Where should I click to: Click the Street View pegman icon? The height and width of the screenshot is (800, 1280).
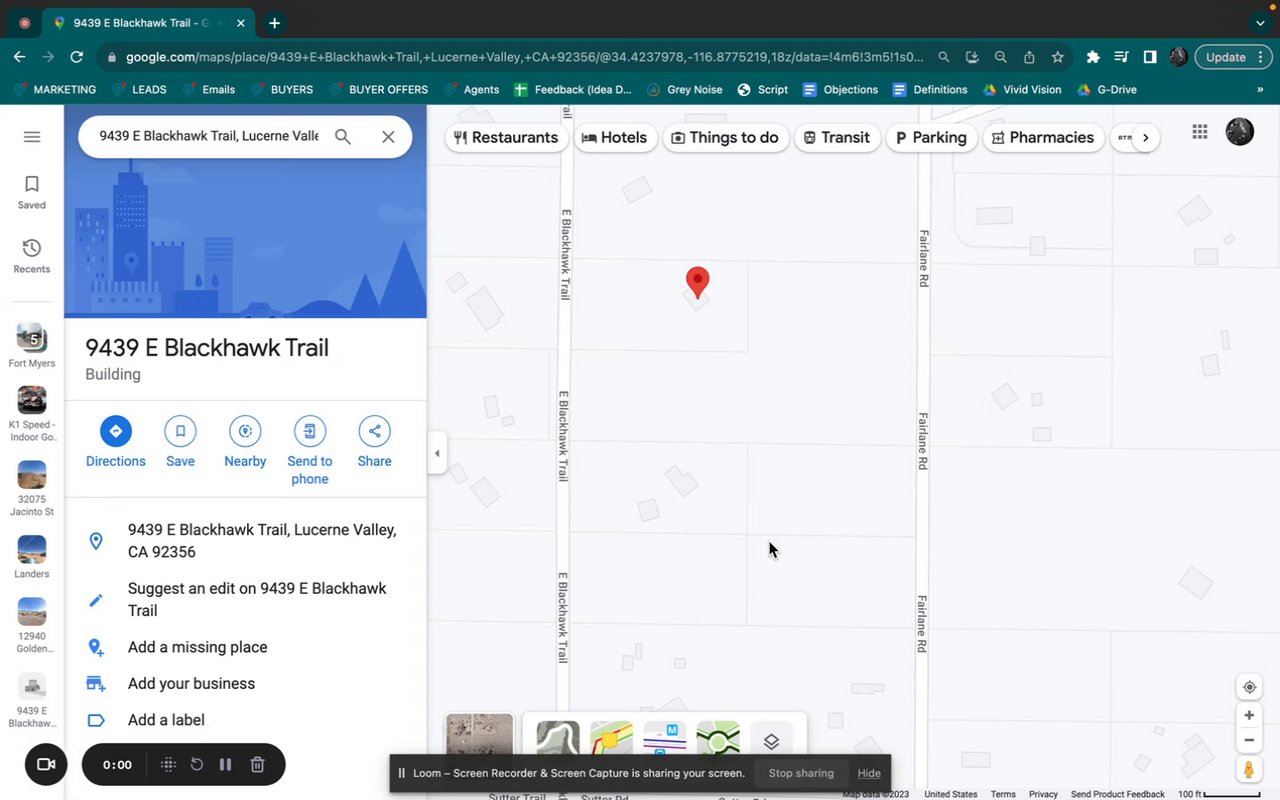(x=1249, y=770)
